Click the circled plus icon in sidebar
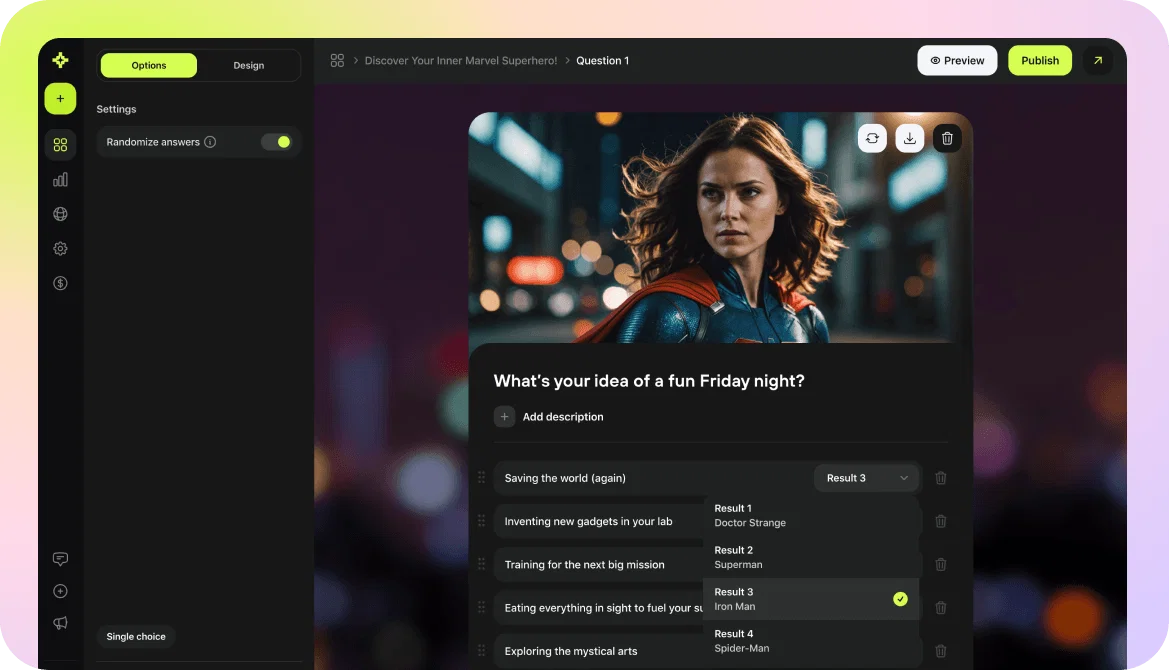This screenshot has width=1169, height=670. click(60, 591)
